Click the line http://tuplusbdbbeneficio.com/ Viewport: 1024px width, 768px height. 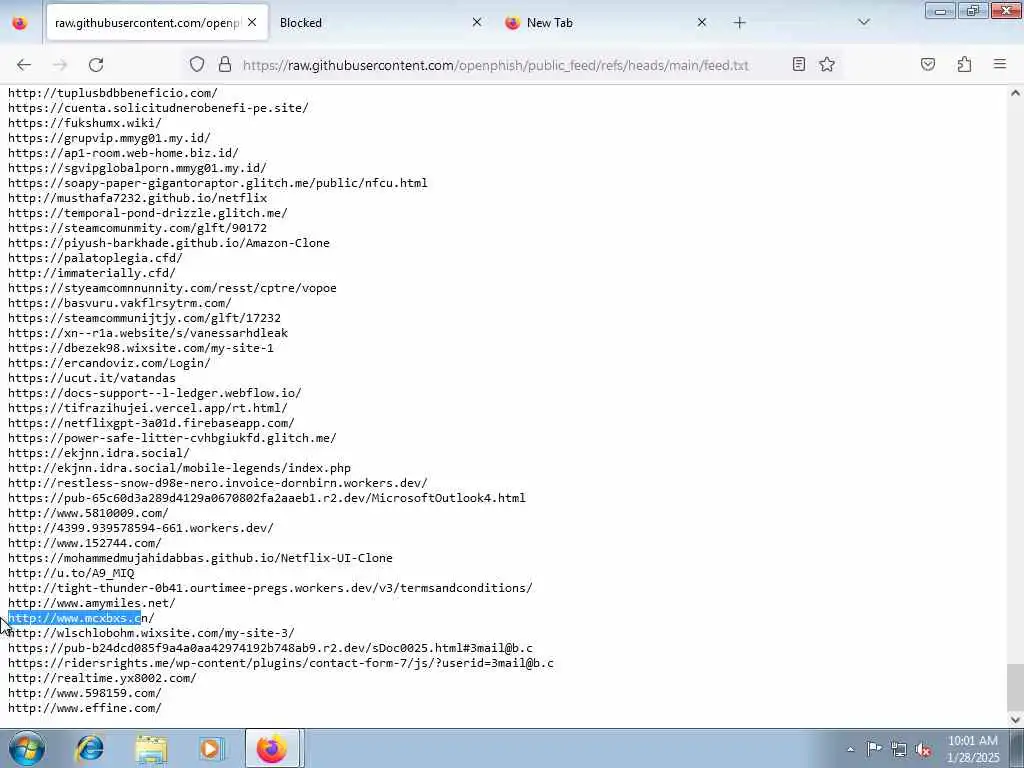pos(112,93)
